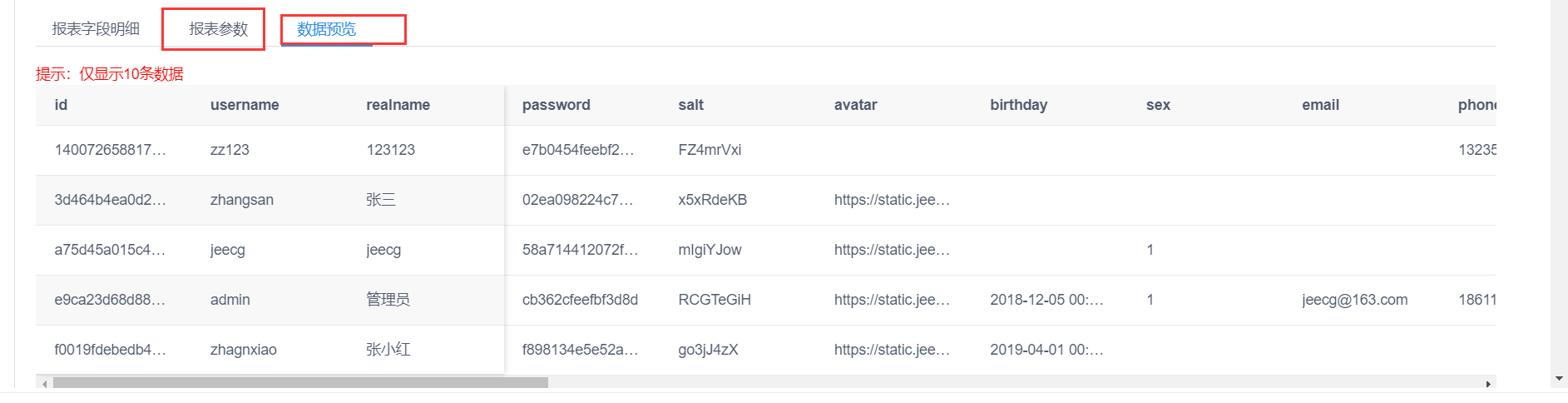Click the birthday column header
The image size is (1568, 403).
point(1018,105)
